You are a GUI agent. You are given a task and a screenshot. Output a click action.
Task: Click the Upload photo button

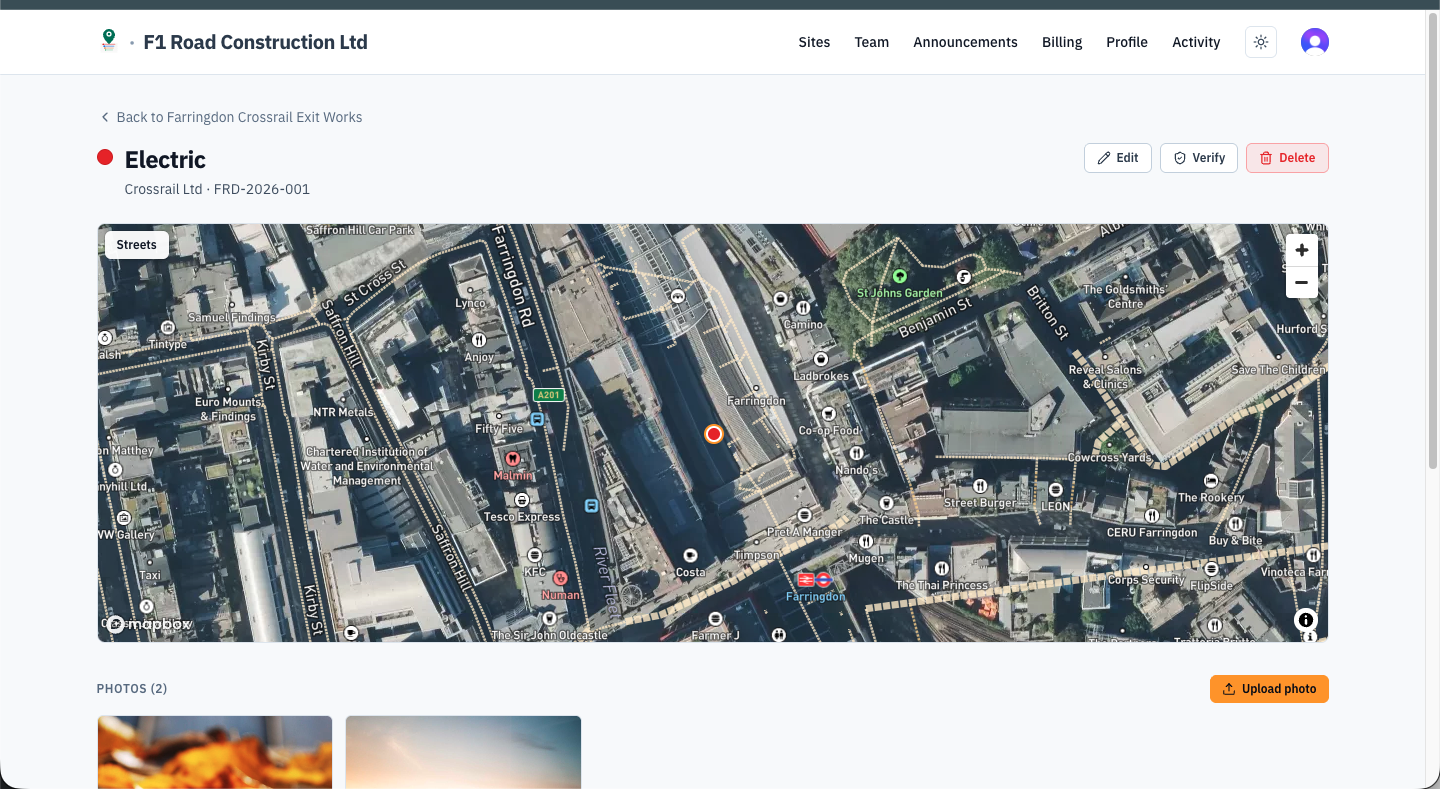[1269, 689]
